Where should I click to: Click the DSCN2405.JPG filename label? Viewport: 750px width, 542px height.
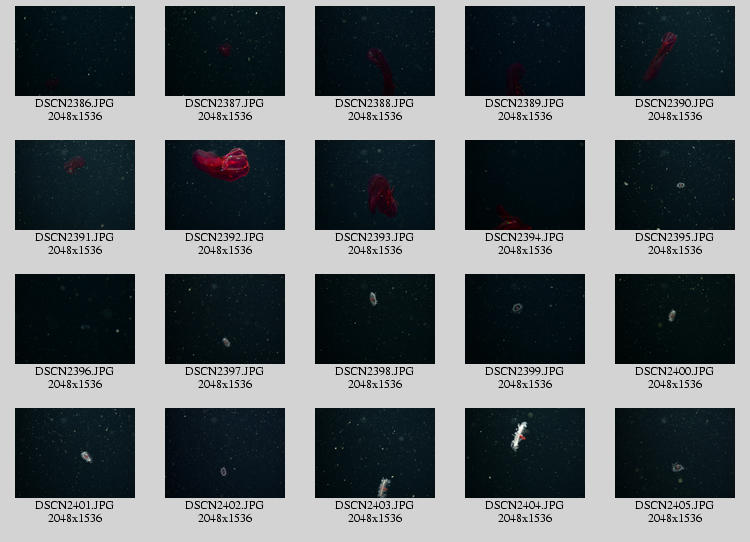tap(674, 505)
